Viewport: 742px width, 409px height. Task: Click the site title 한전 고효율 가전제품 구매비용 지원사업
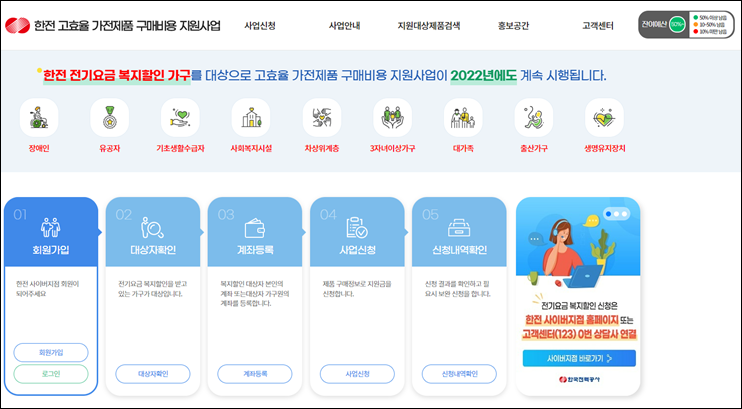pyautogui.click(x=127, y=26)
